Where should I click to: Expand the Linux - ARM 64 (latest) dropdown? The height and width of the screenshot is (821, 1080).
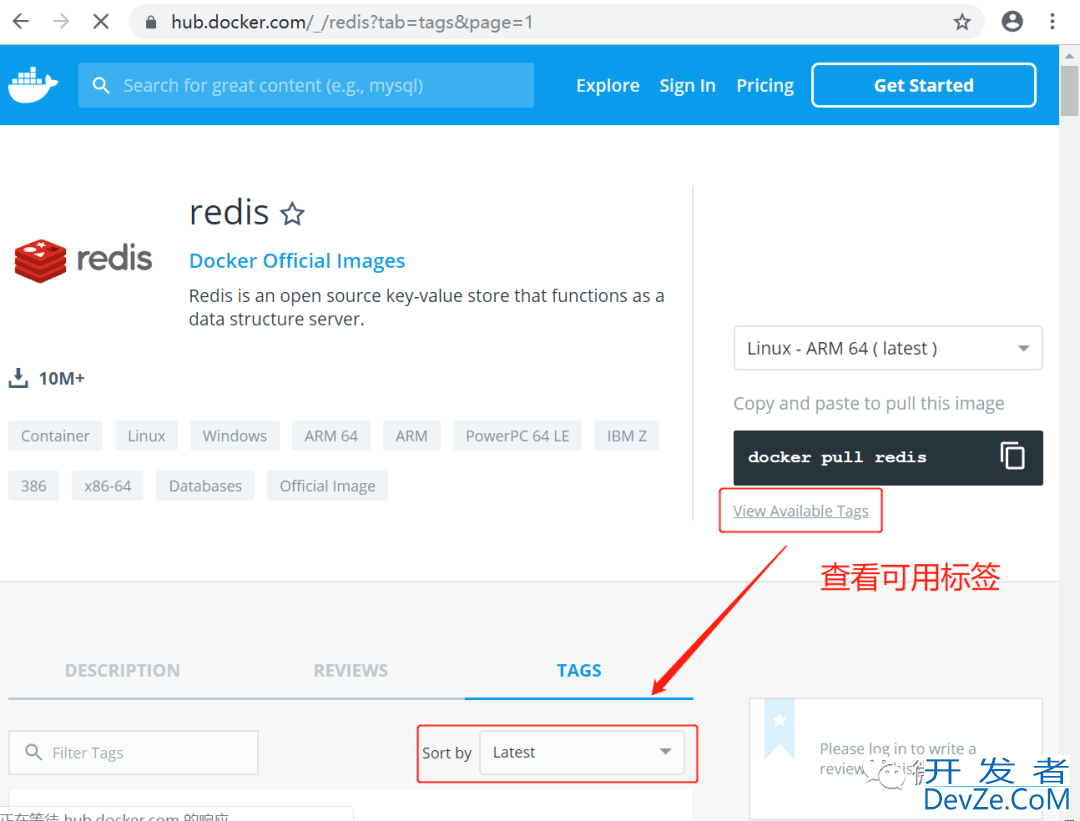tap(888, 349)
